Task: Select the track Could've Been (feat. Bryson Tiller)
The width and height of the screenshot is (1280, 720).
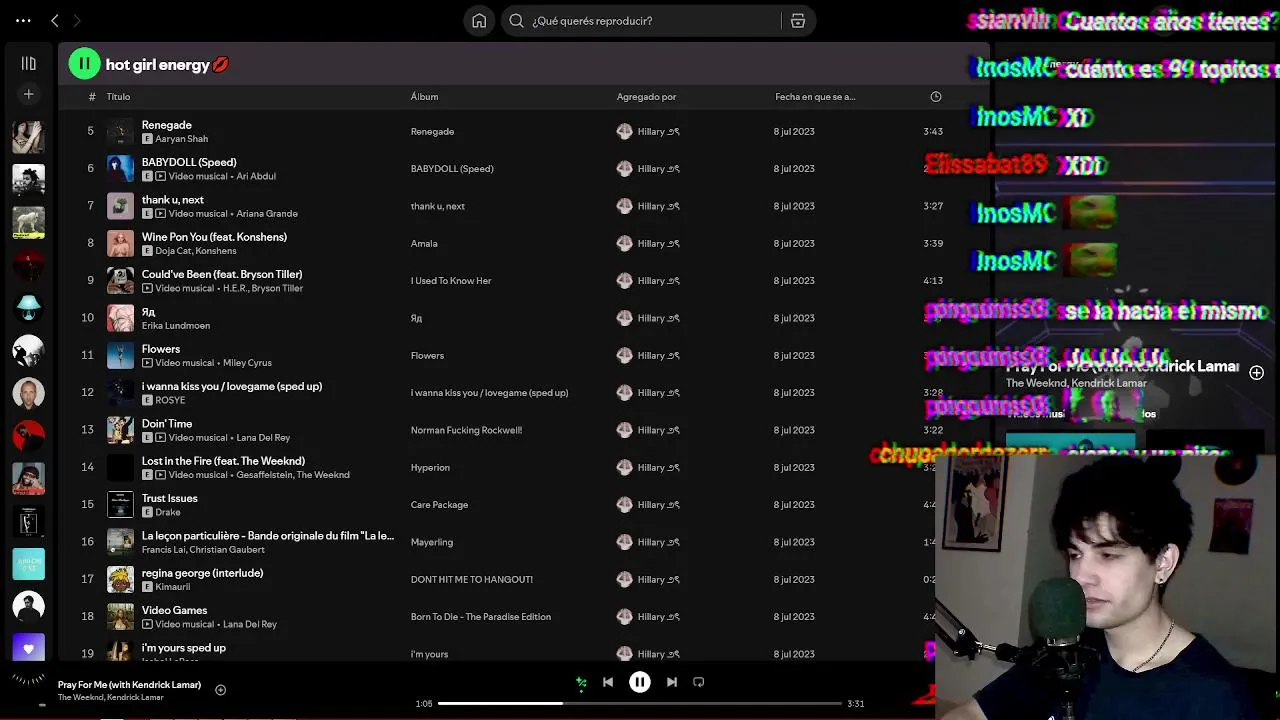Action: tap(222, 274)
